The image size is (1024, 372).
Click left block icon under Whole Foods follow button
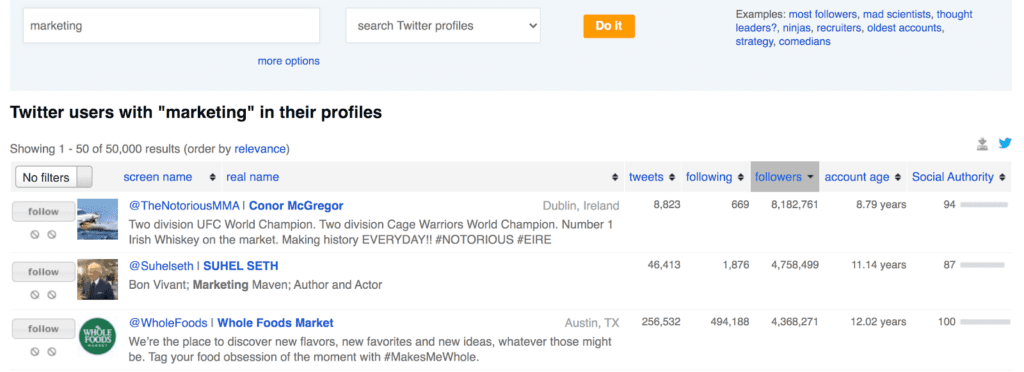point(35,352)
